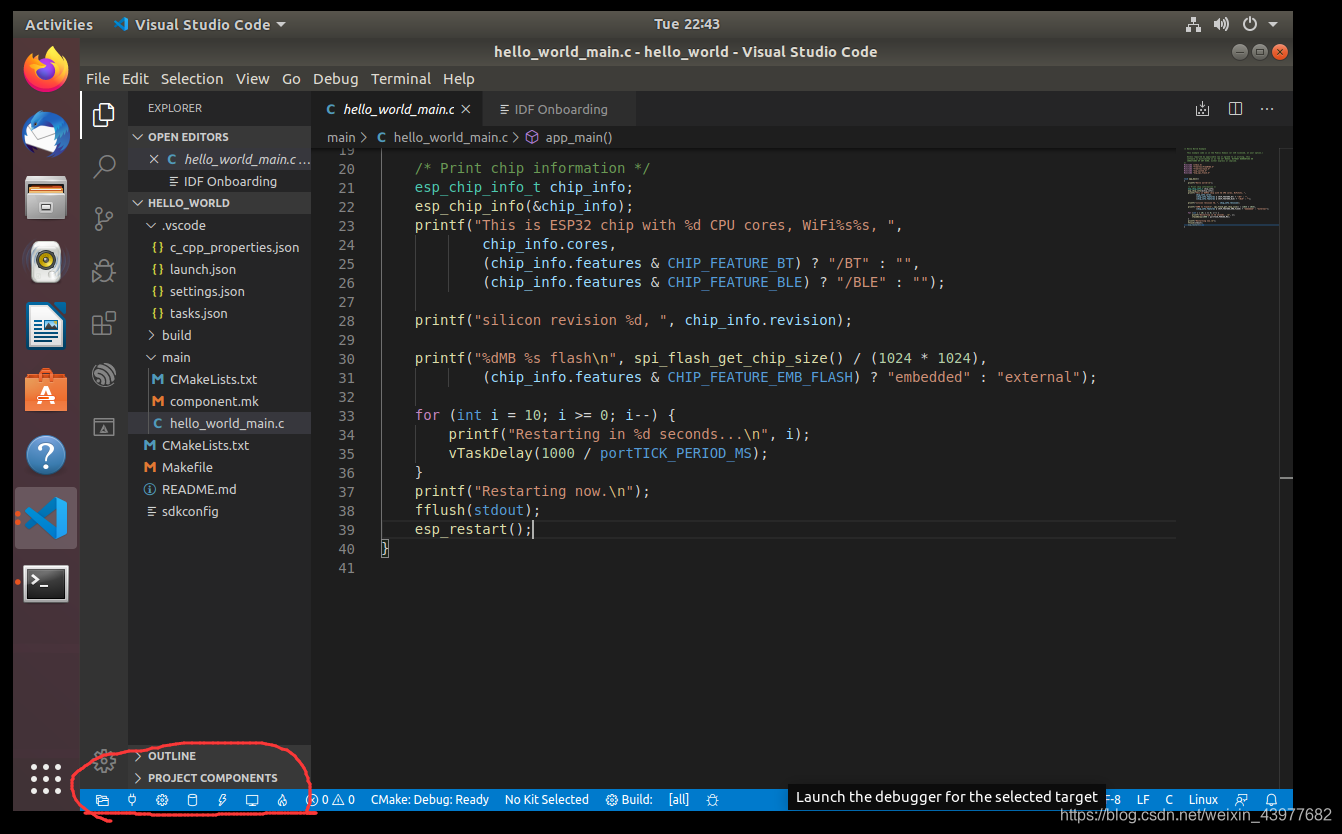Viewport: 1342px width, 834px height.
Task: Click ESP-IDF current project folder status icon
Action: point(102,800)
